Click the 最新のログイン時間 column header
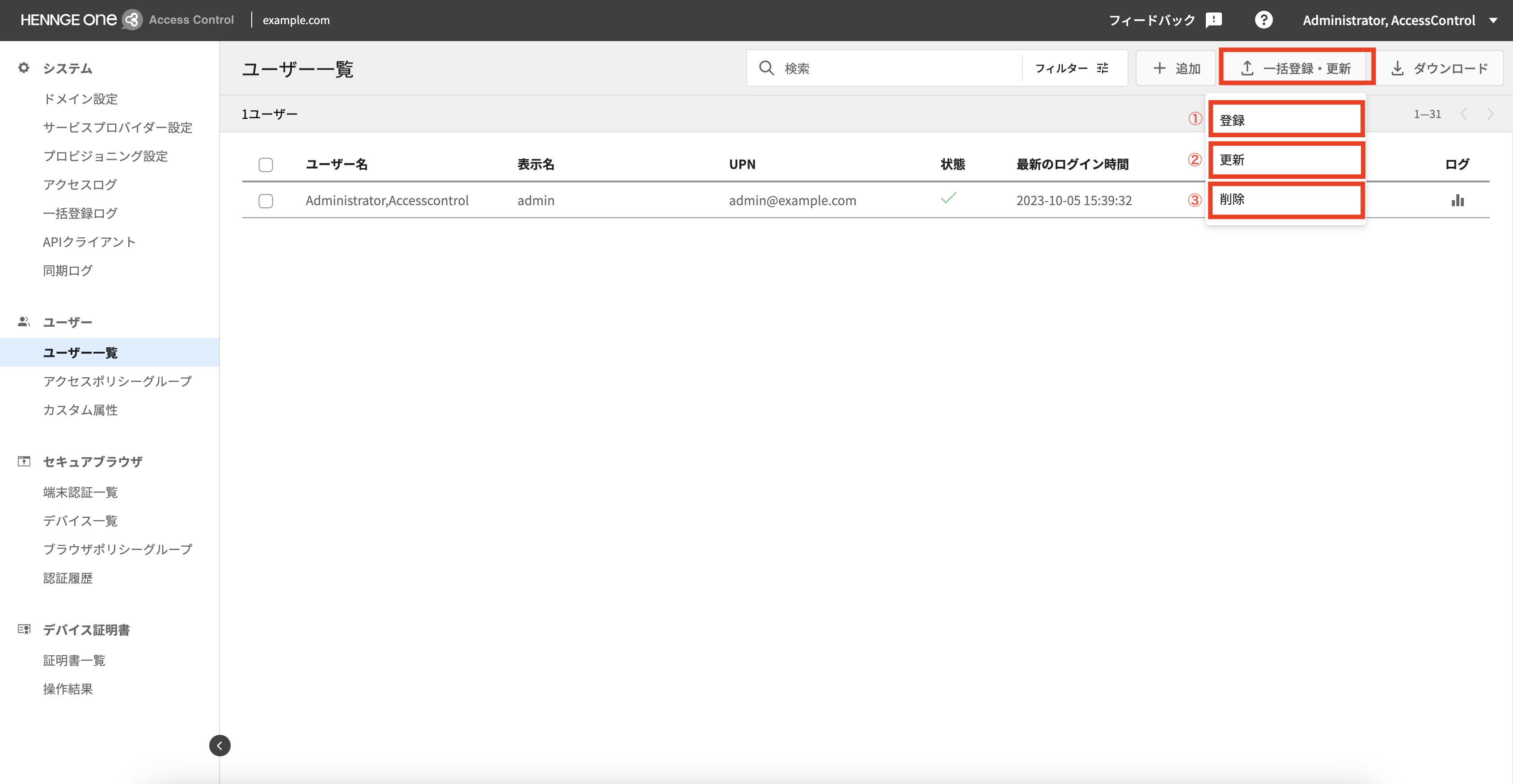The height and width of the screenshot is (784, 1513). (1073, 164)
